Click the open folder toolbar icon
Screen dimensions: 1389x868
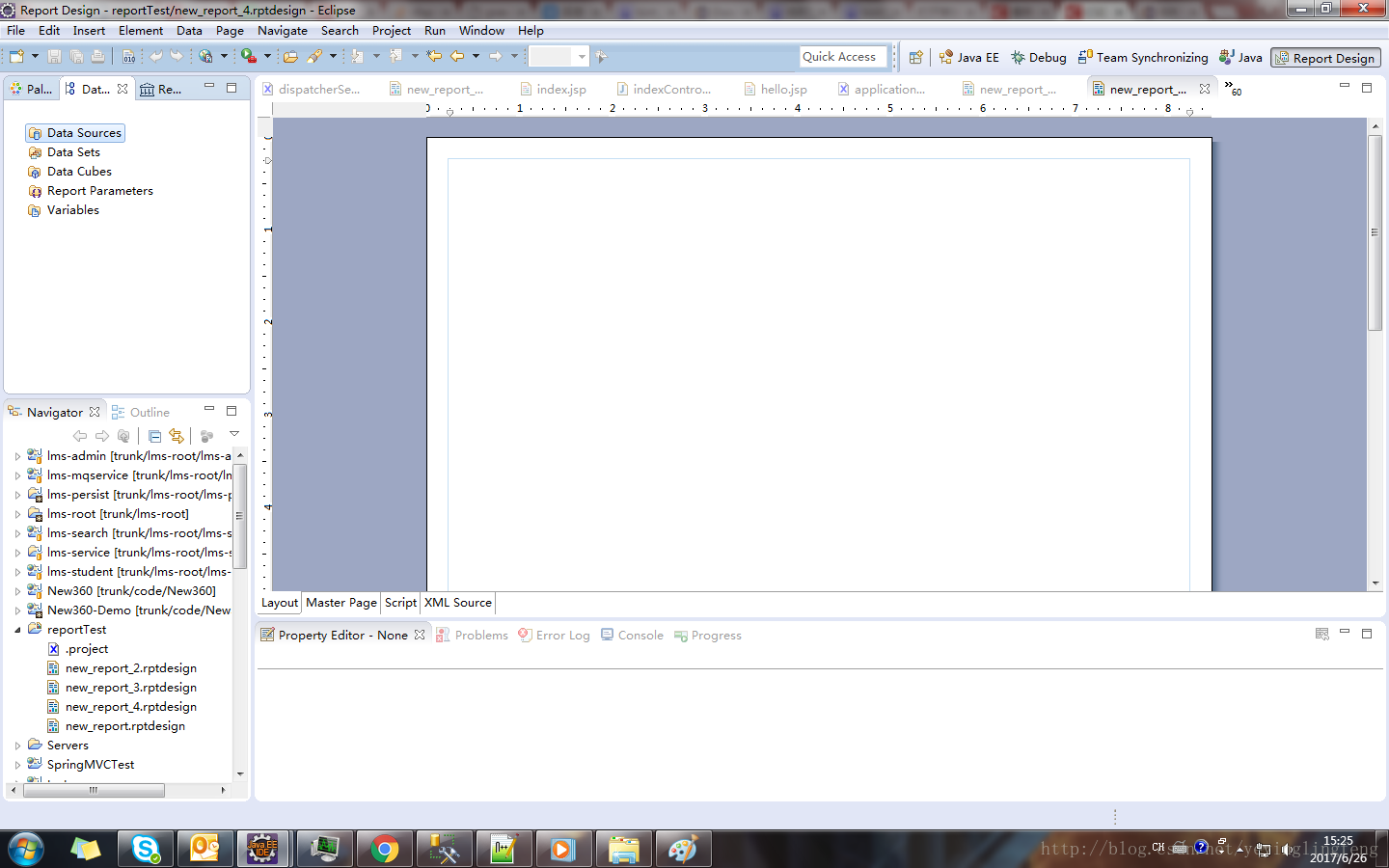[x=289, y=57]
